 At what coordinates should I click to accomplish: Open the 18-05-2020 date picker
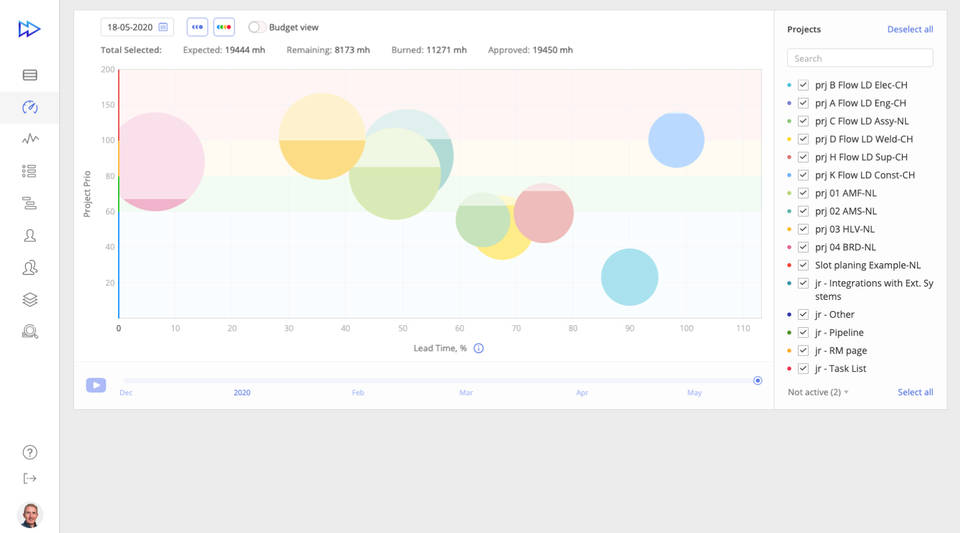point(138,27)
